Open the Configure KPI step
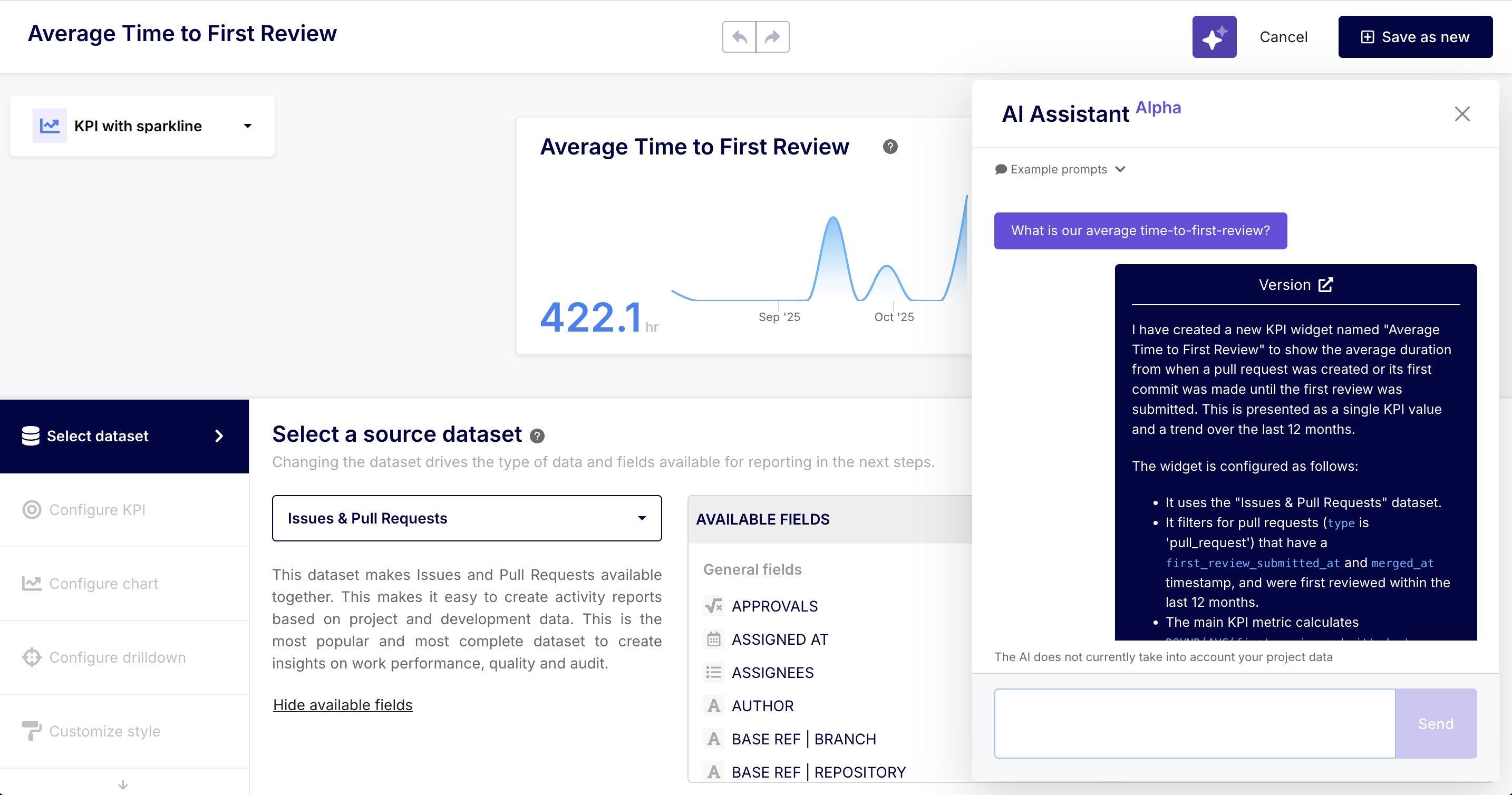Image resolution: width=1512 pixels, height=795 pixels. click(x=98, y=510)
